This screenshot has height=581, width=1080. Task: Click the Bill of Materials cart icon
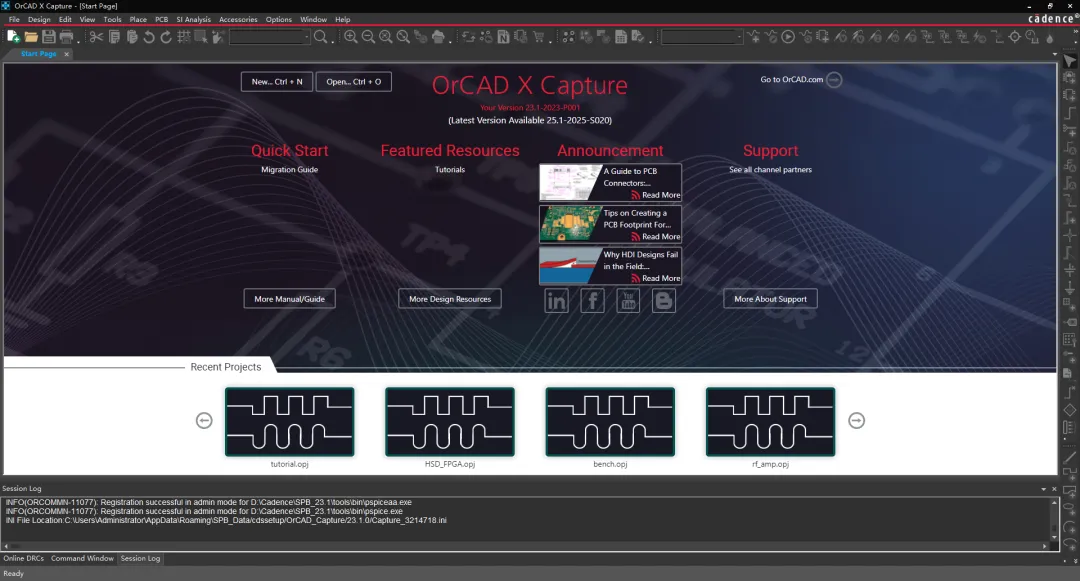point(539,36)
